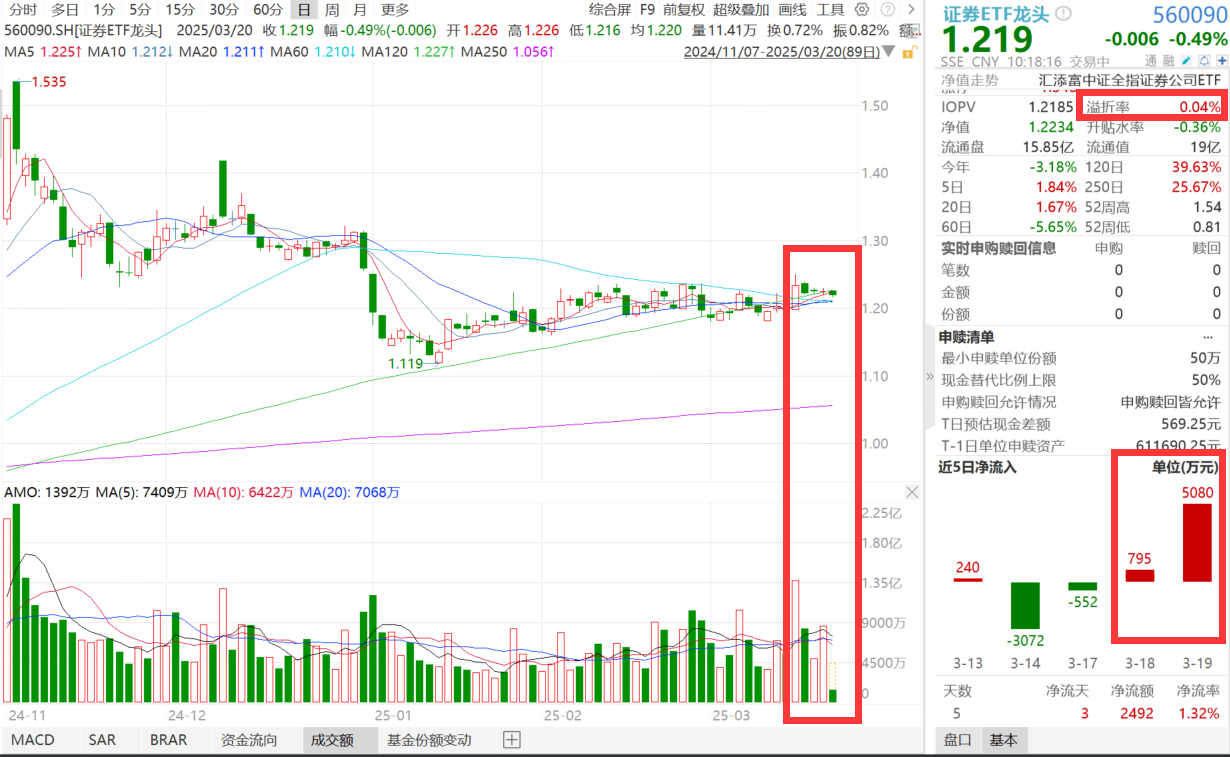Switch chart to 周 weekly period
The width and height of the screenshot is (1230, 757).
(330, 9)
